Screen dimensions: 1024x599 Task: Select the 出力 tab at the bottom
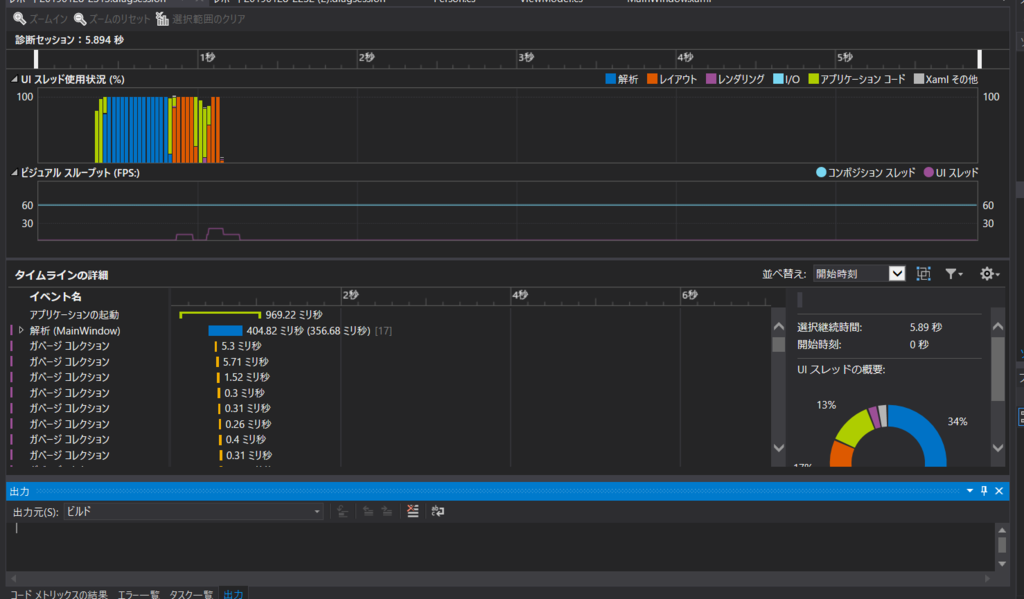[233, 594]
